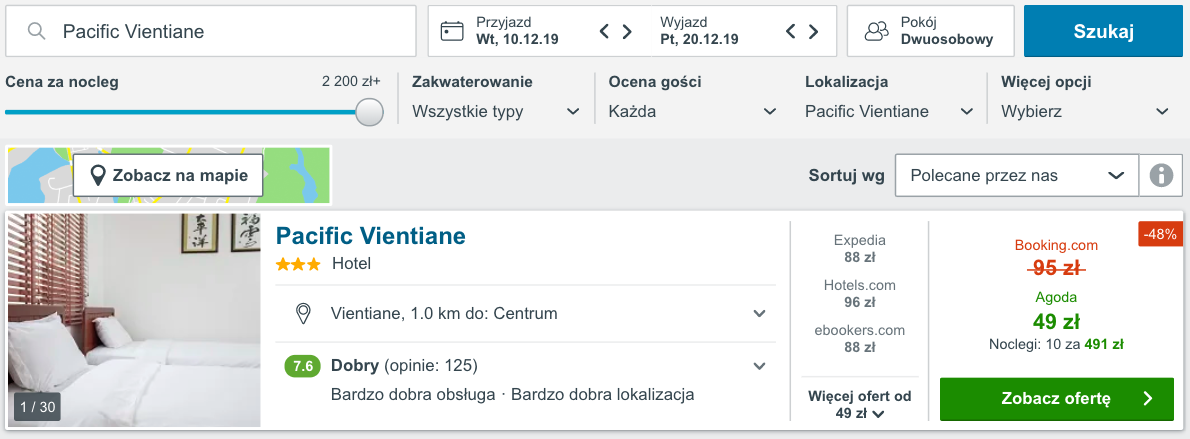Move check-out date back one day
1190x439 pixels.
tap(790, 32)
